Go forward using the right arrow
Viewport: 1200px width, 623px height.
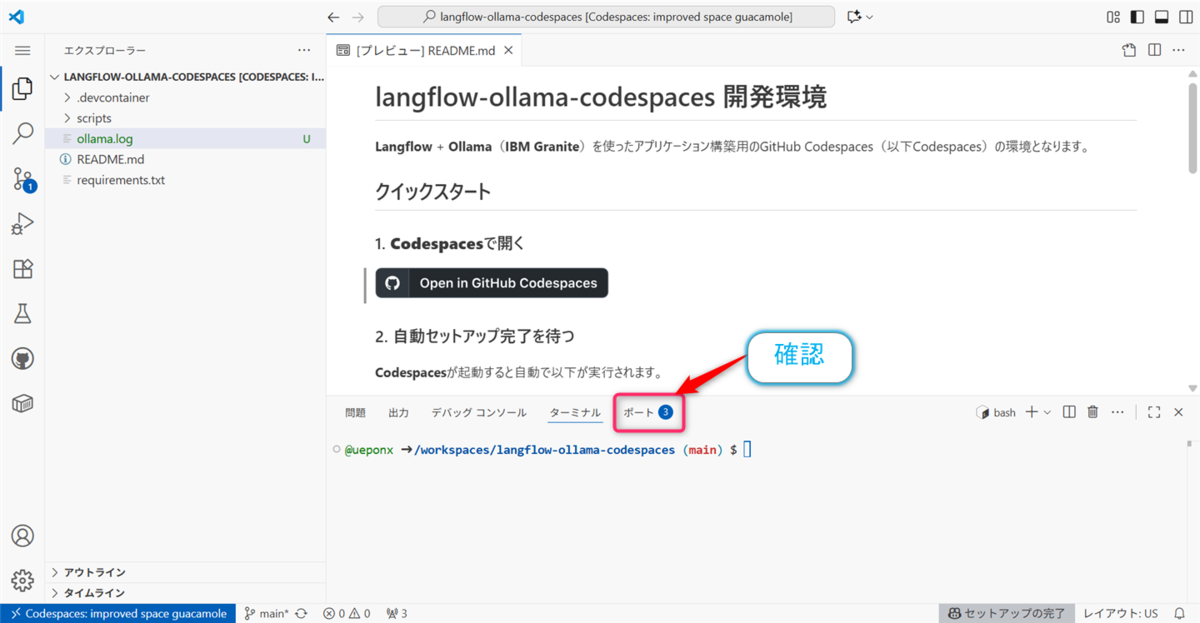359,17
